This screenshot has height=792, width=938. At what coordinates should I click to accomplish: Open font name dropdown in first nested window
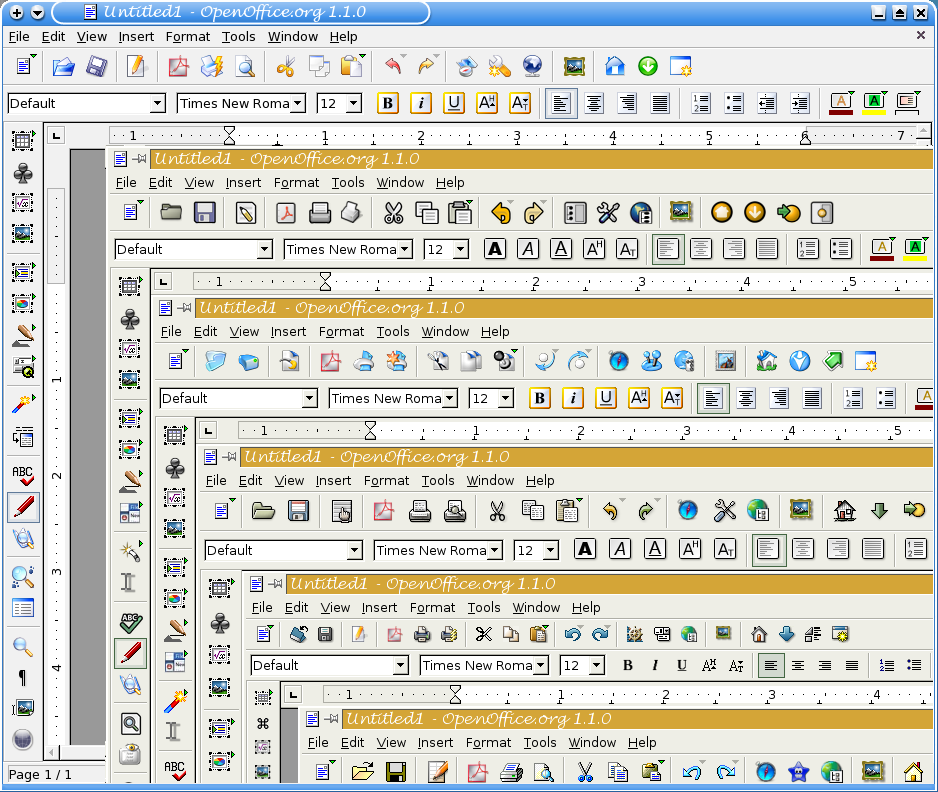pyautogui.click(x=405, y=249)
